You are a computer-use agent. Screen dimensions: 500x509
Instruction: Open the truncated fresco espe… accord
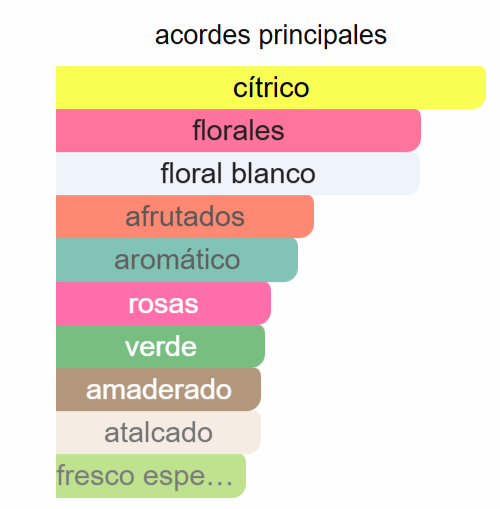[151, 476]
